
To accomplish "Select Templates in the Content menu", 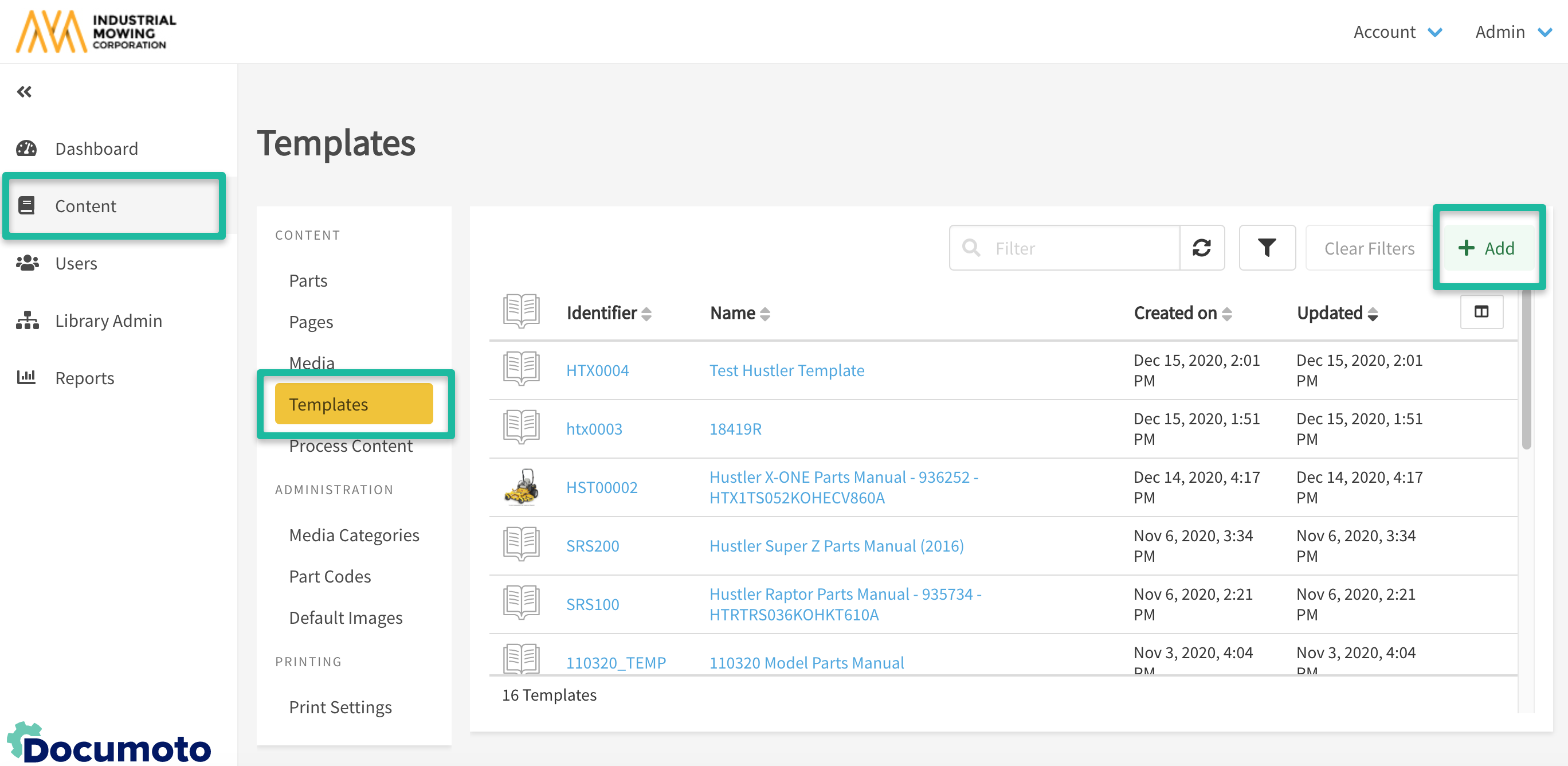I will point(354,404).
